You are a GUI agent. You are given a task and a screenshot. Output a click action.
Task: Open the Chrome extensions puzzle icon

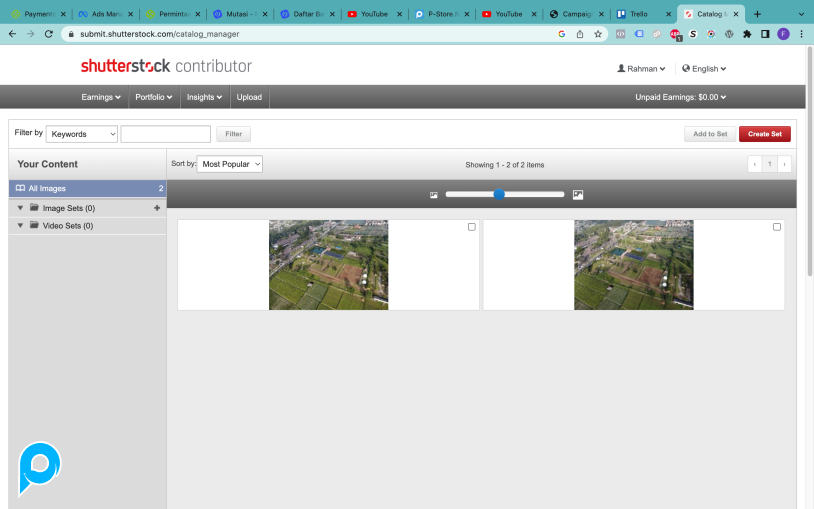[747, 33]
